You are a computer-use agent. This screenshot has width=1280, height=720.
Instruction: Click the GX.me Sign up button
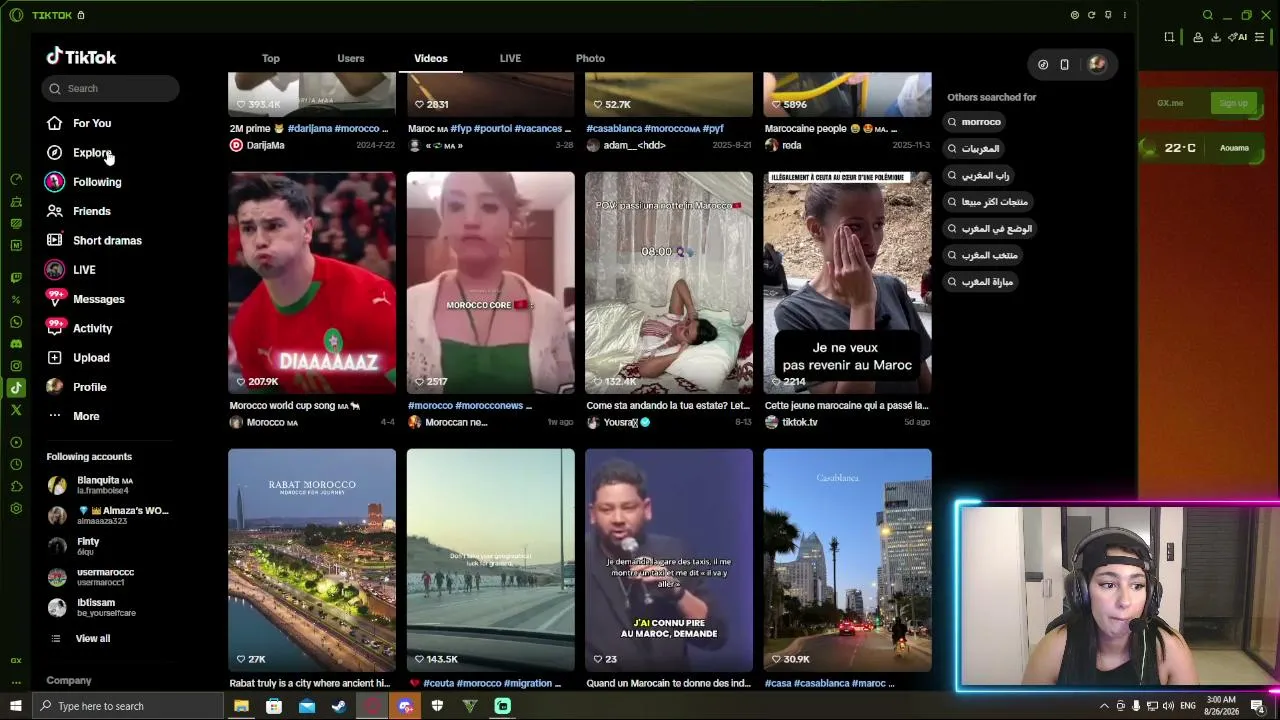(x=1233, y=103)
